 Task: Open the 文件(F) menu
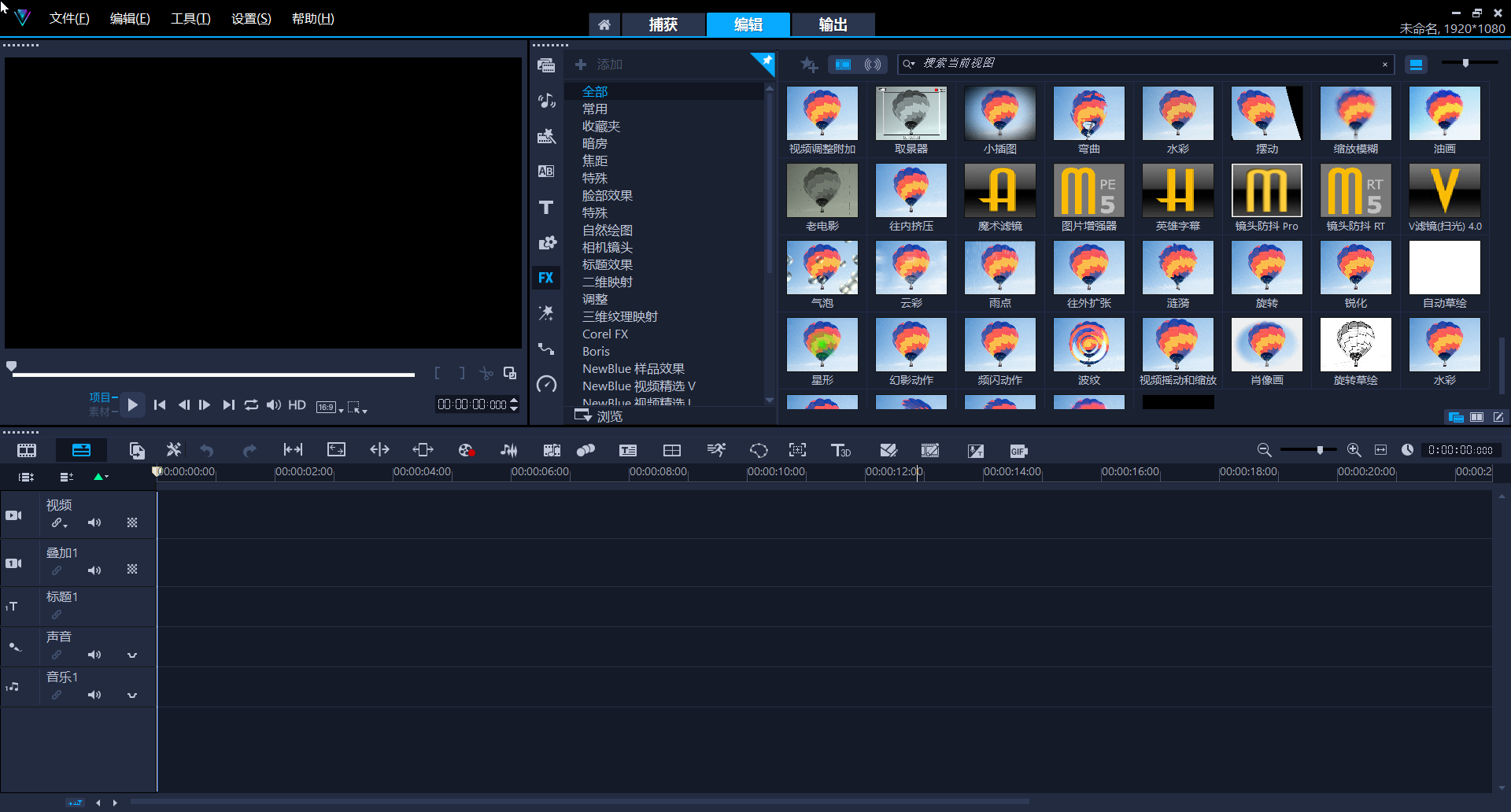click(69, 18)
